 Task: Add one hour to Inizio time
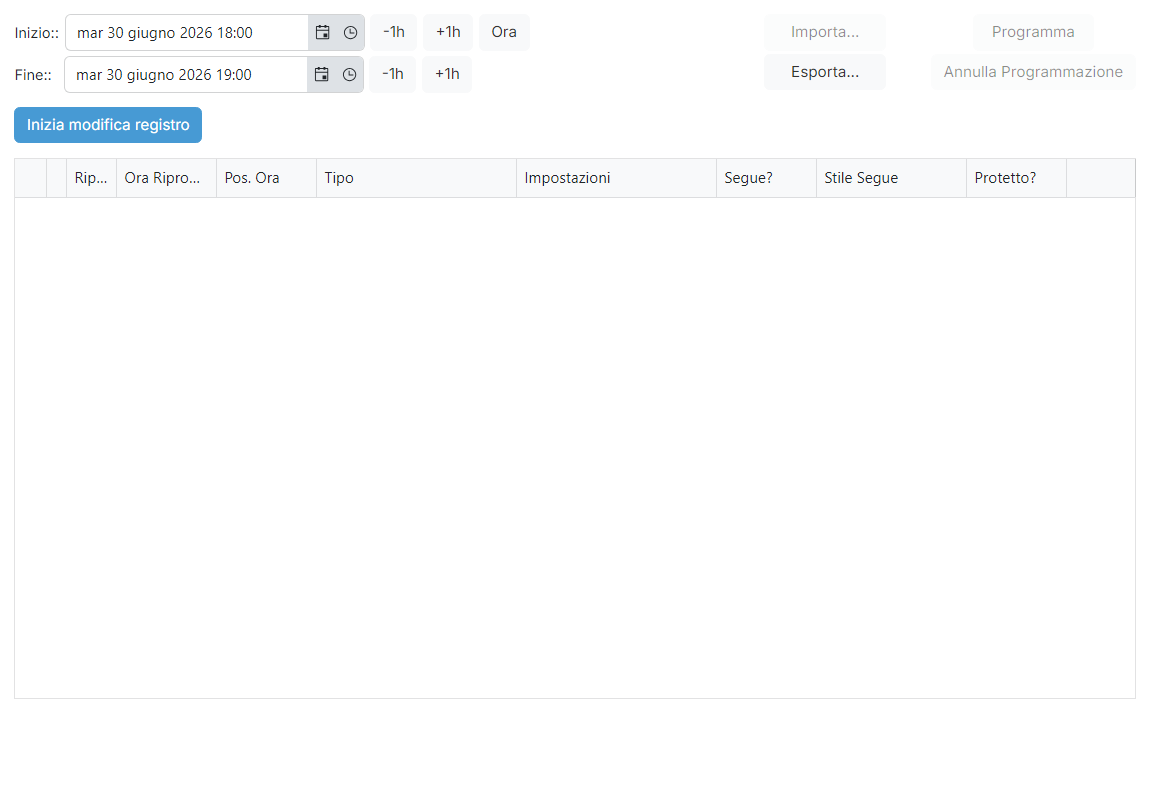pos(448,32)
